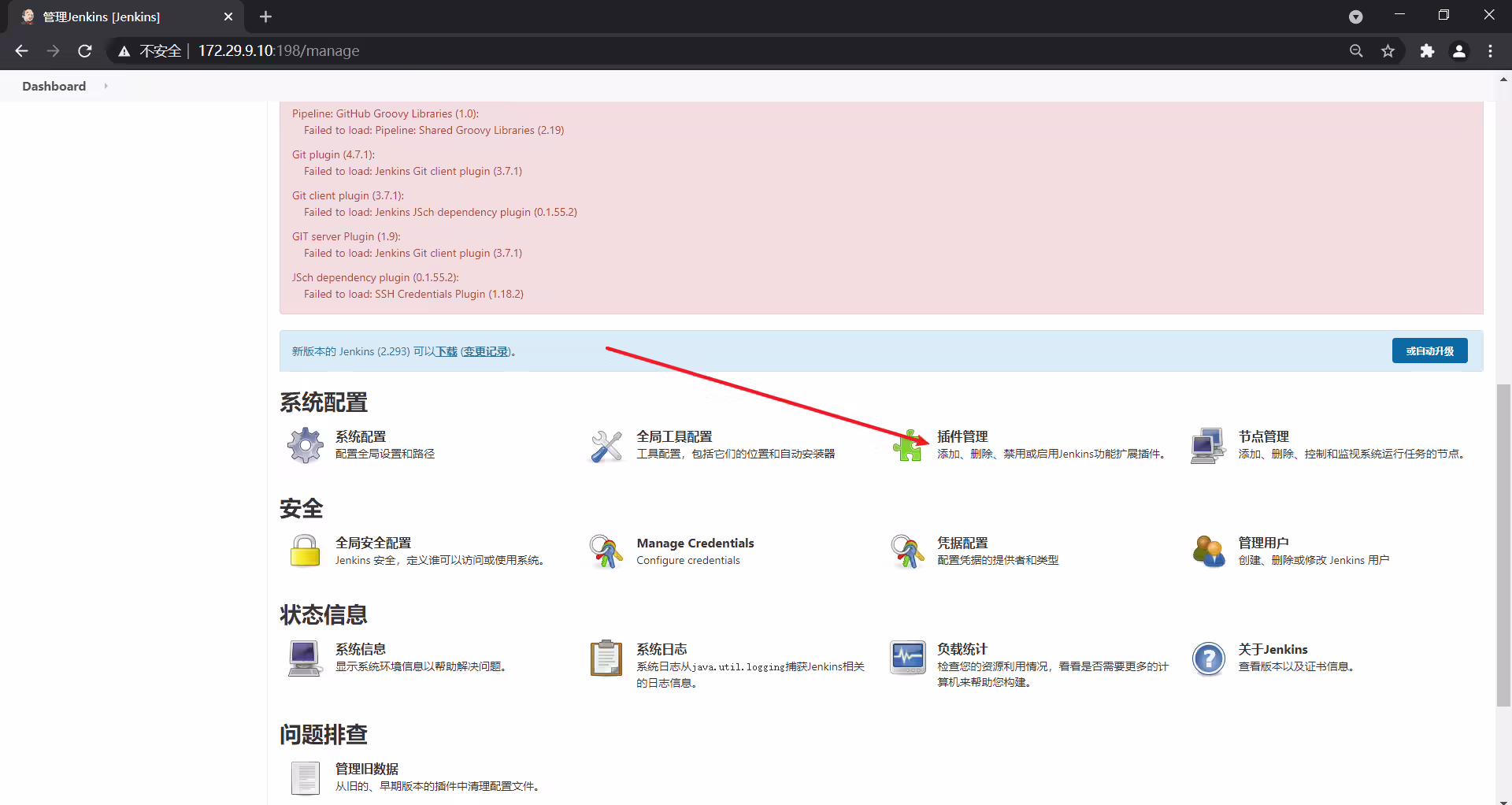The image size is (1512, 805).
Task: Open the Chrome three-dot menu
Action: pyautogui.click(x=1490, y=51)
